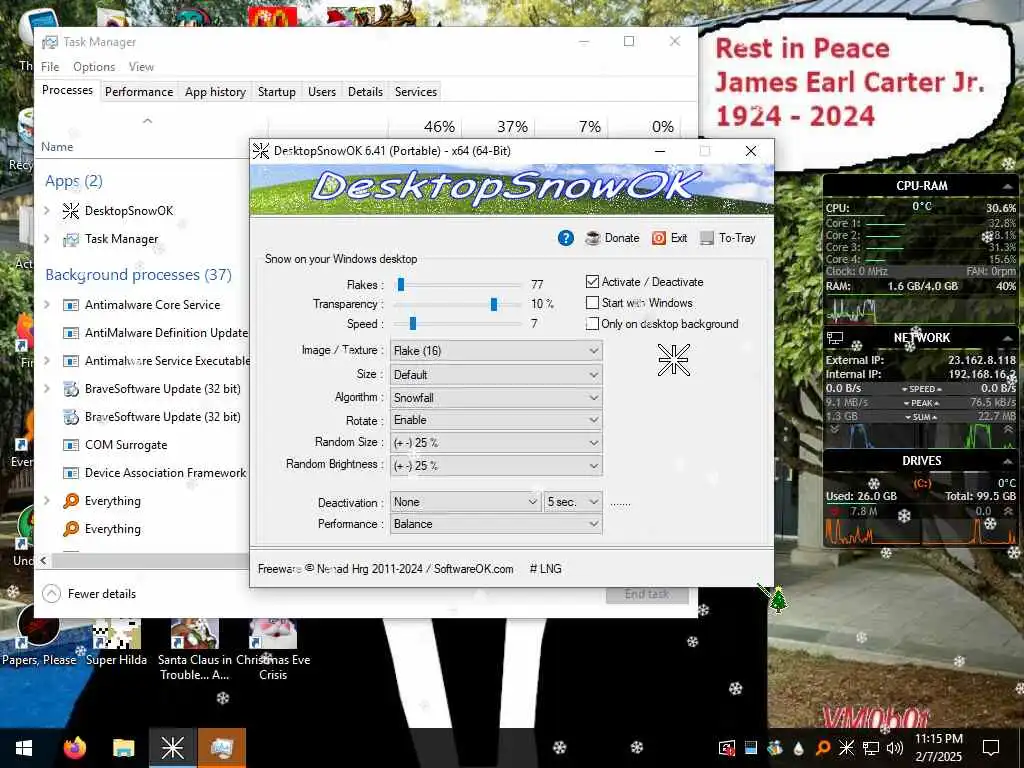Open Super Hilda desktop shortcut

click(116, 643)
